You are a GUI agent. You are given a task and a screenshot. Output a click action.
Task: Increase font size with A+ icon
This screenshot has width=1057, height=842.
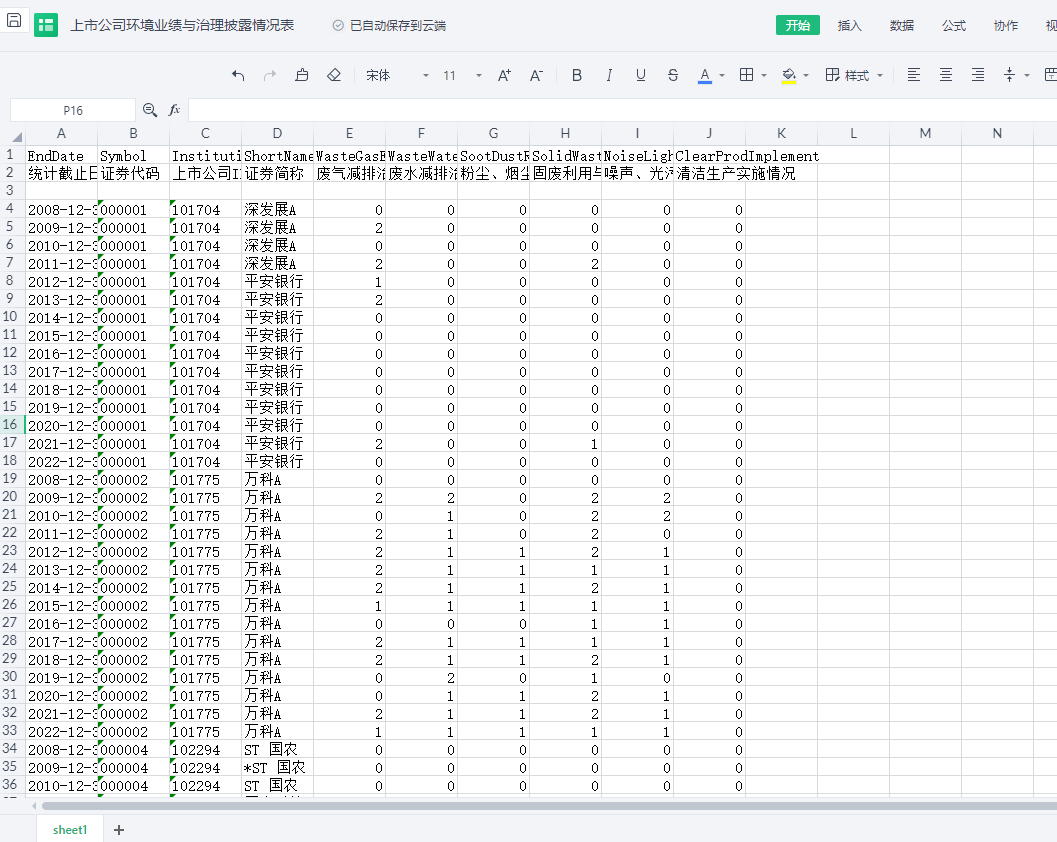pyautogui.click(x=504, y=75)
